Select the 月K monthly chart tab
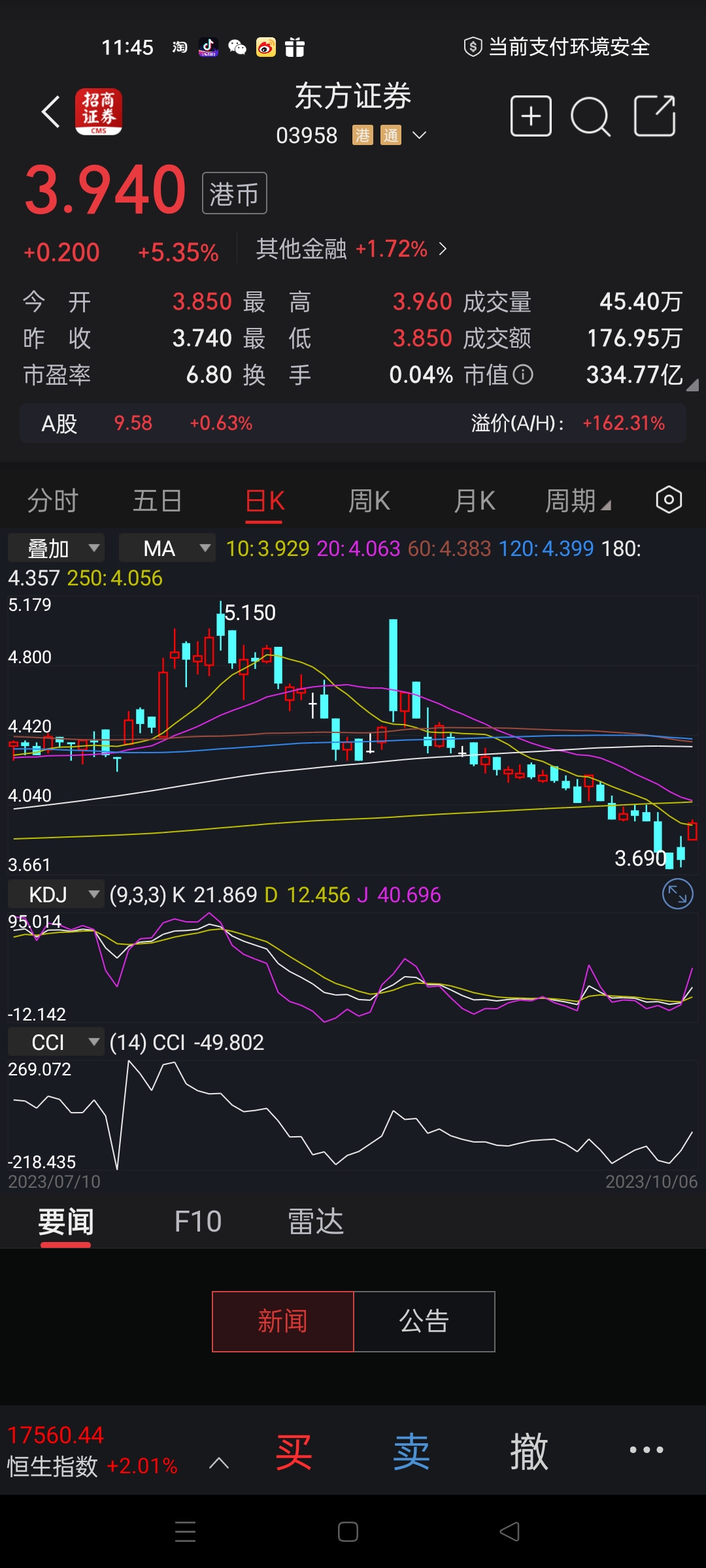 point(475,500)
